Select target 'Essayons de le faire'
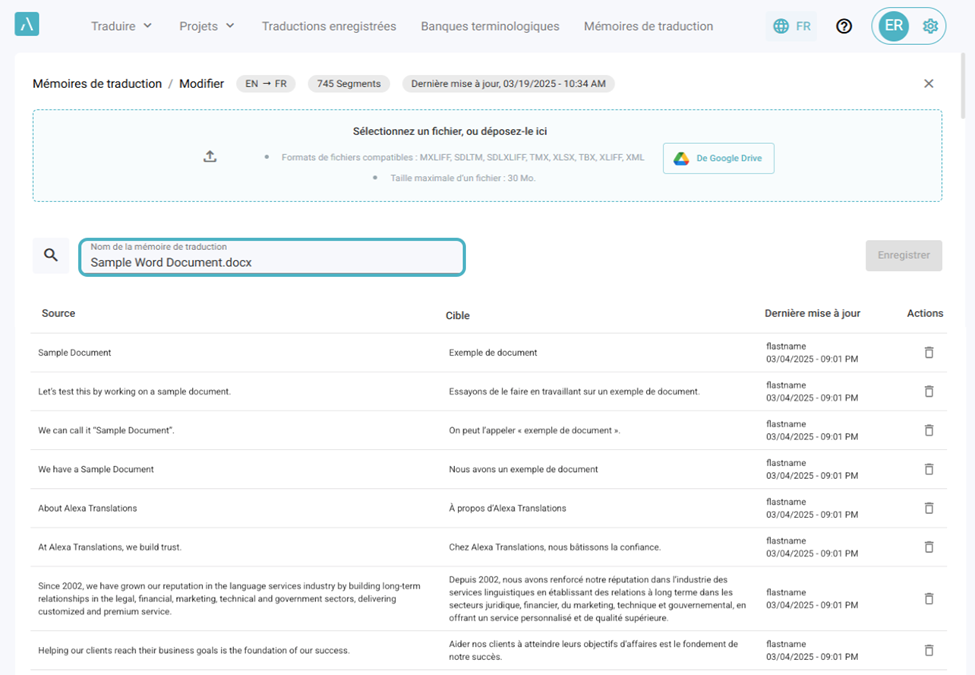Screen dimensions: 975x675 click(575, 392)
